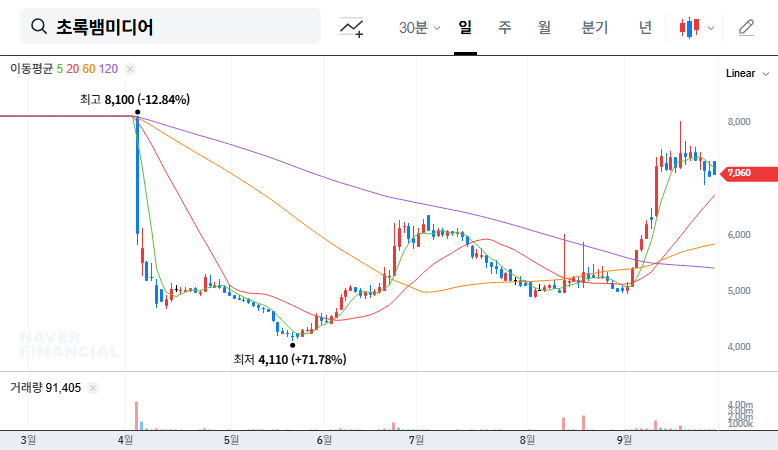778x450 pixels.
Task: Click the 이동평균 indicator label
Action: [x=31, y=68]
